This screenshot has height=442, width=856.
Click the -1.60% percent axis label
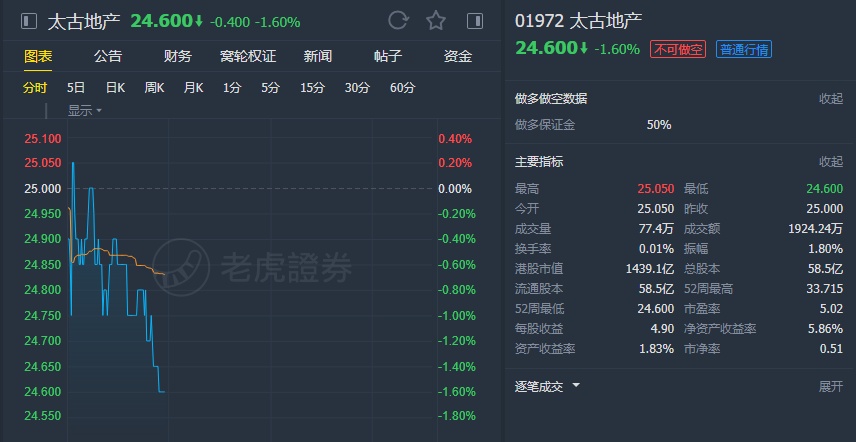point(457,392)
